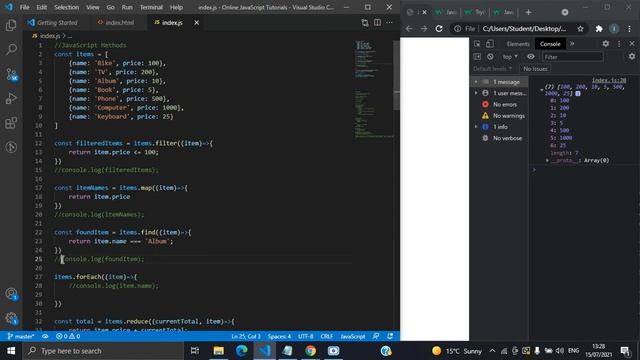This screenshot has width=640, height=360.
Task: Click the Windows taskbar search box
Action: [104, 351]
